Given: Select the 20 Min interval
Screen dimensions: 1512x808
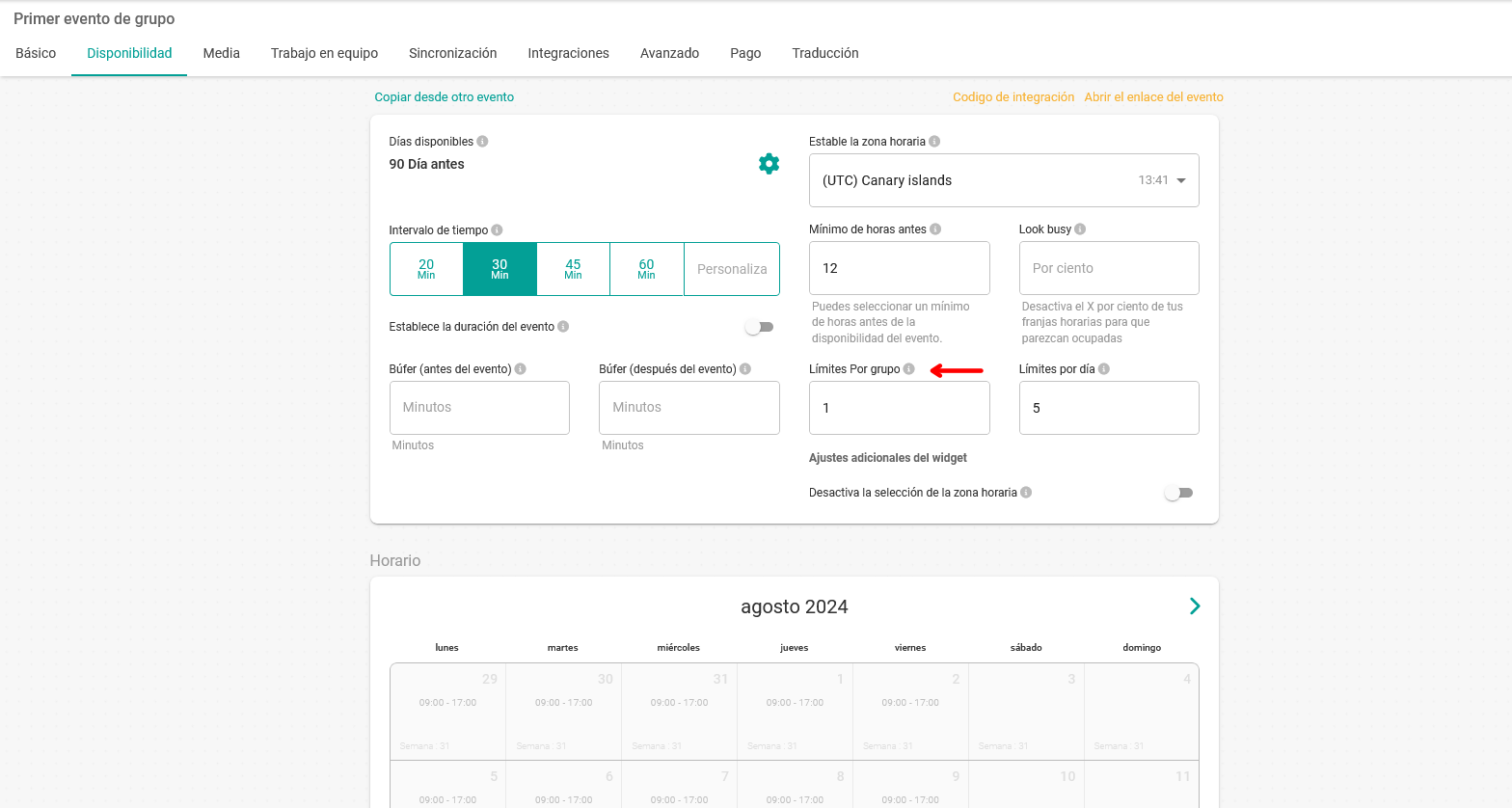Looking at the screenshot, I should click(x=426, y=269).
